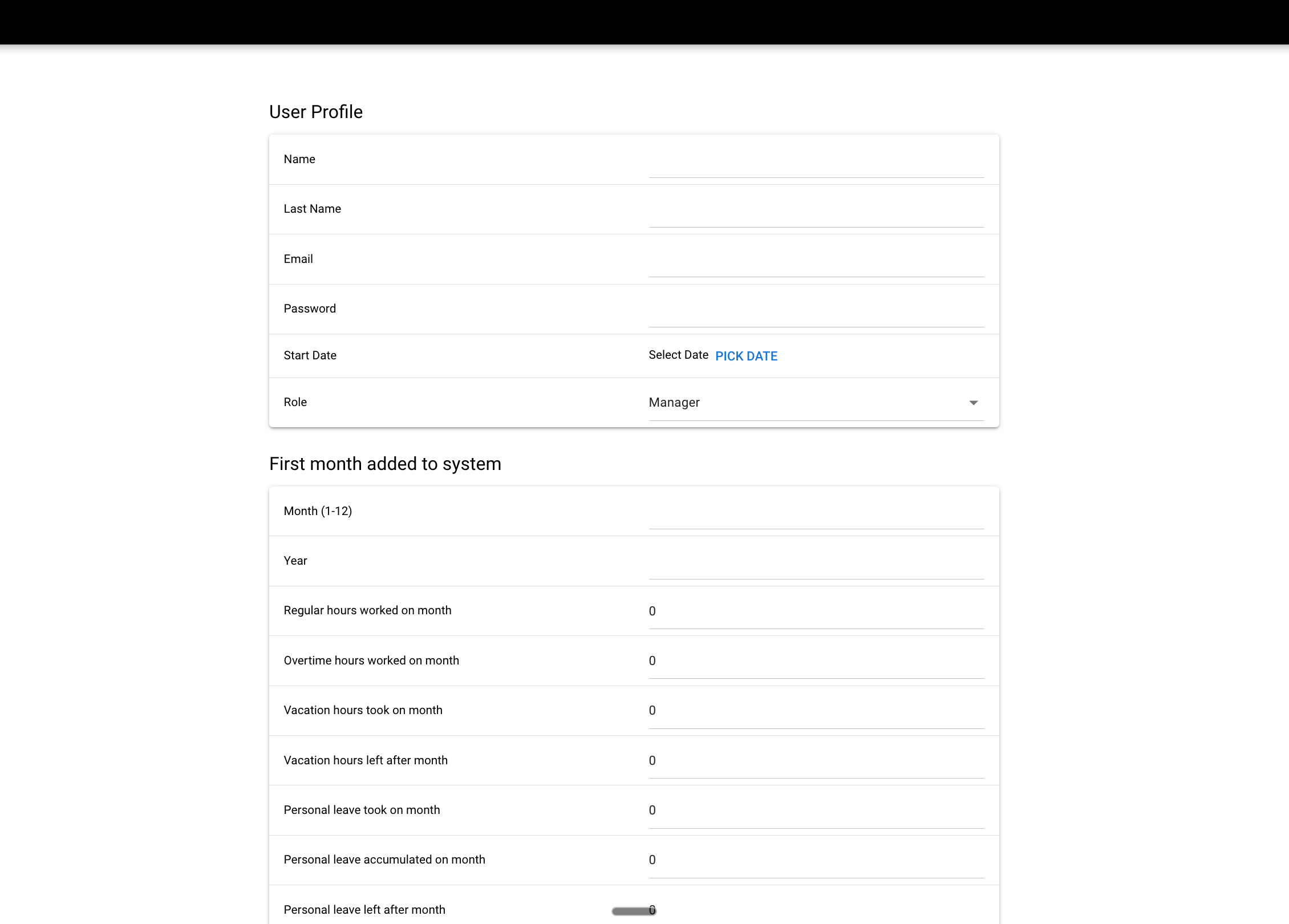Viewport: 1289px width, 924px height.
Task: Click the User Profile heading
Action: tap(316, 112)
